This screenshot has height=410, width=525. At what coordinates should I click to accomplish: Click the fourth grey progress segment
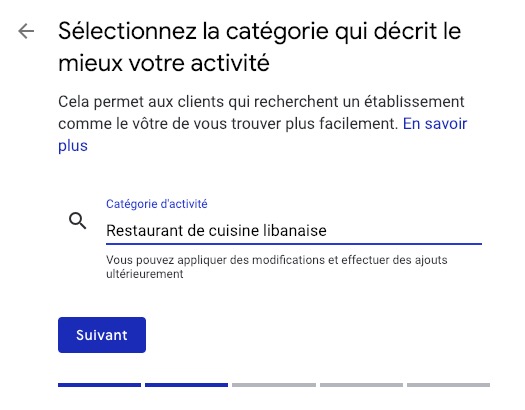click(x=361, y=385)
